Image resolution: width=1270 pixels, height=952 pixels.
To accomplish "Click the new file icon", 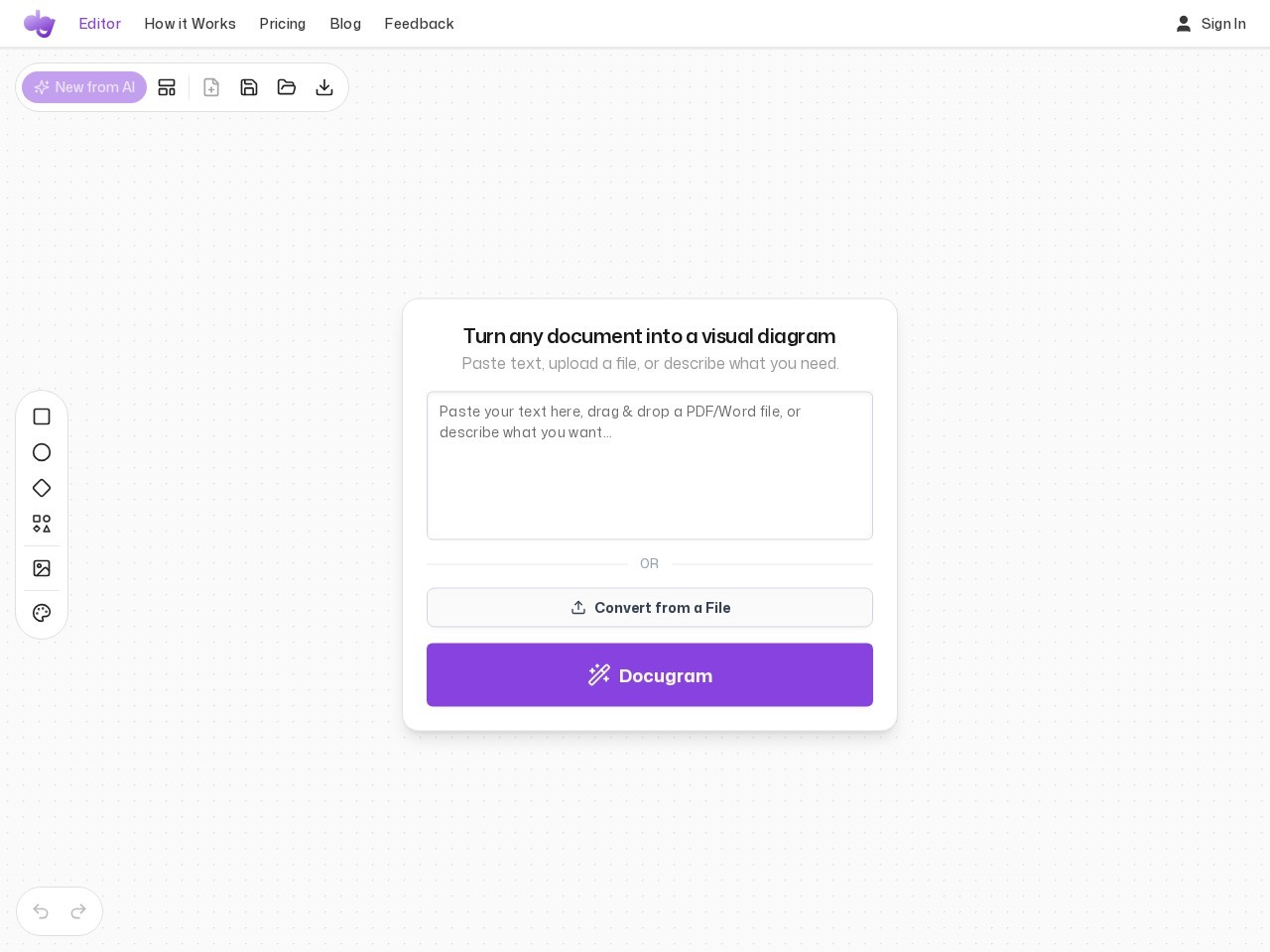I will point(211,87).
